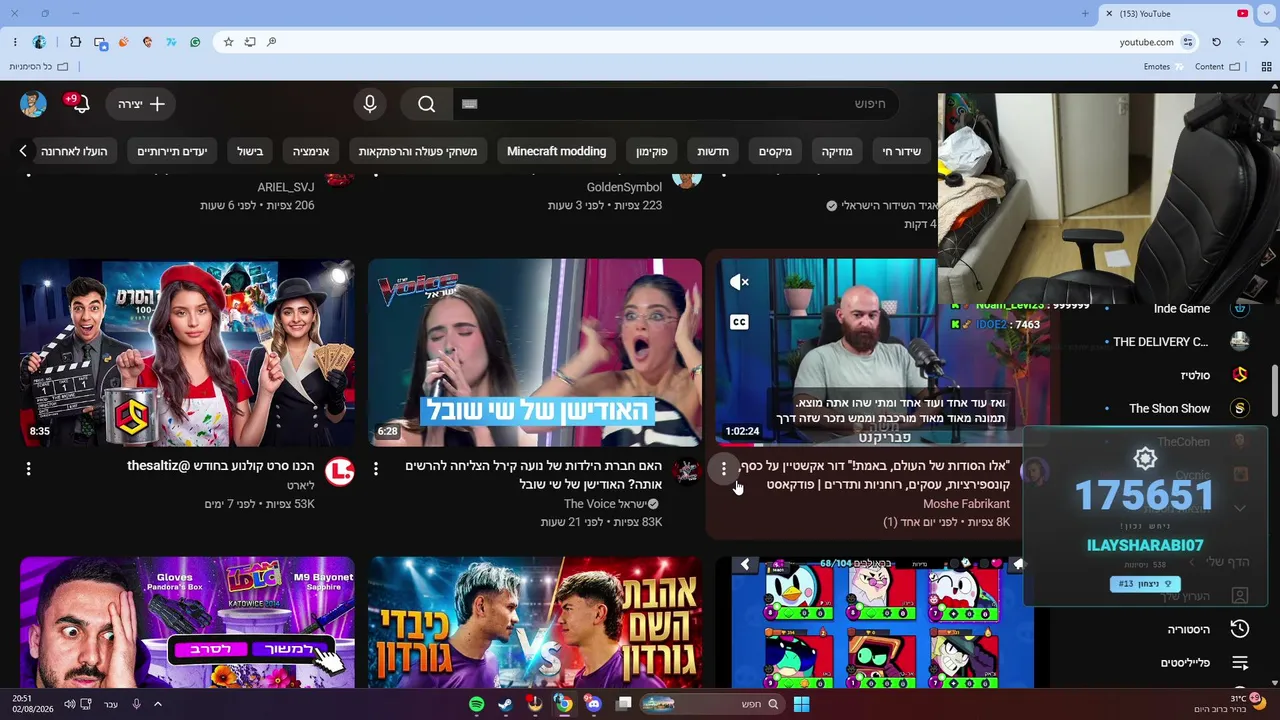Open the Content bookmarks folder
This screenshot has height=720, width=1280.
1217,67
